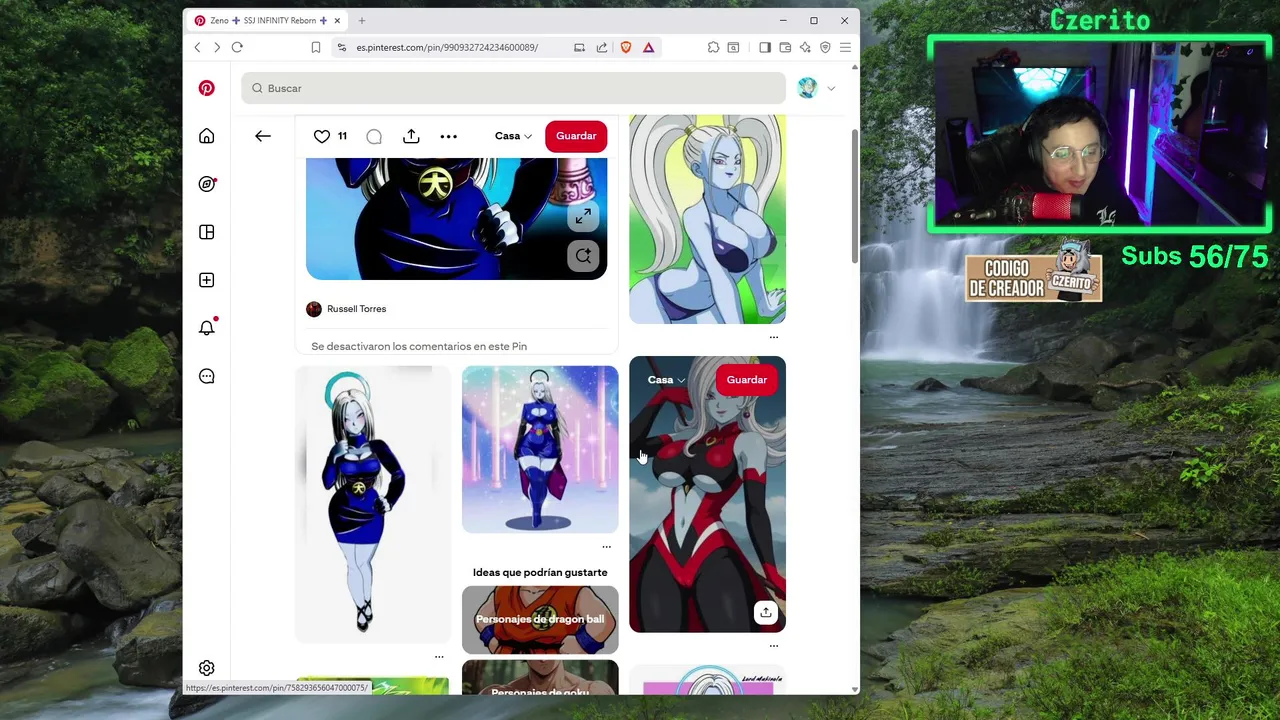Click share icon on red-suit pin
Image resolution: width=1280 pixels, height=720 pixels.
765,613
